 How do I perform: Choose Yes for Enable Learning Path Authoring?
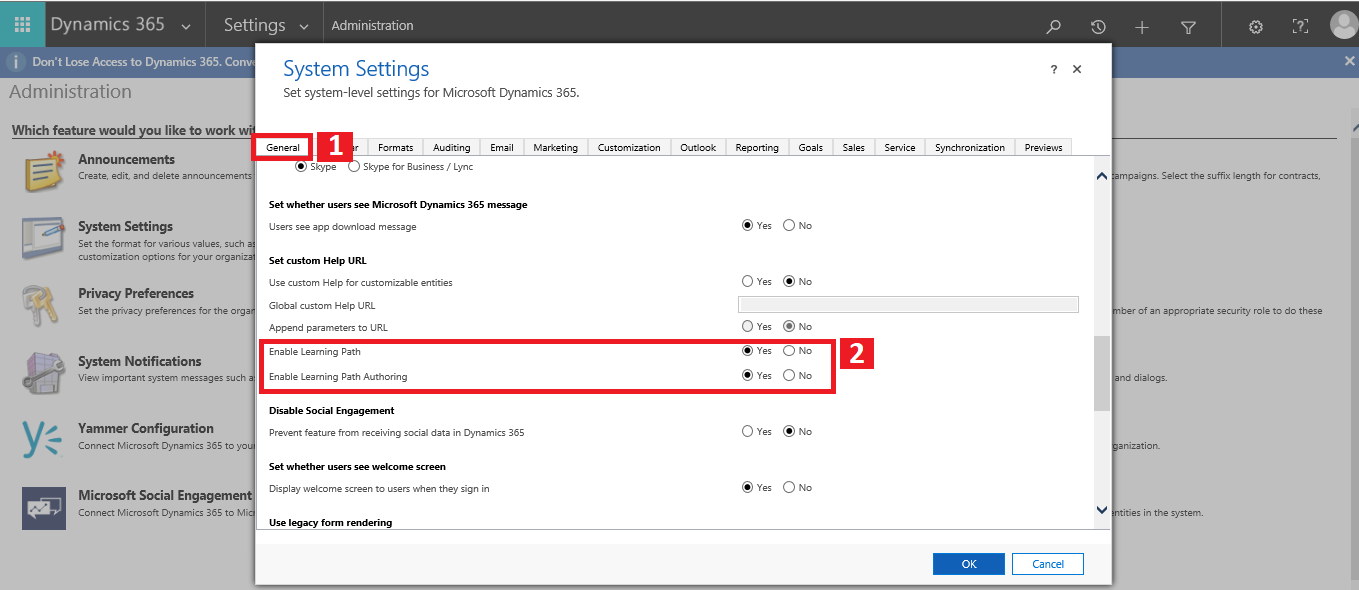[747, 376]
